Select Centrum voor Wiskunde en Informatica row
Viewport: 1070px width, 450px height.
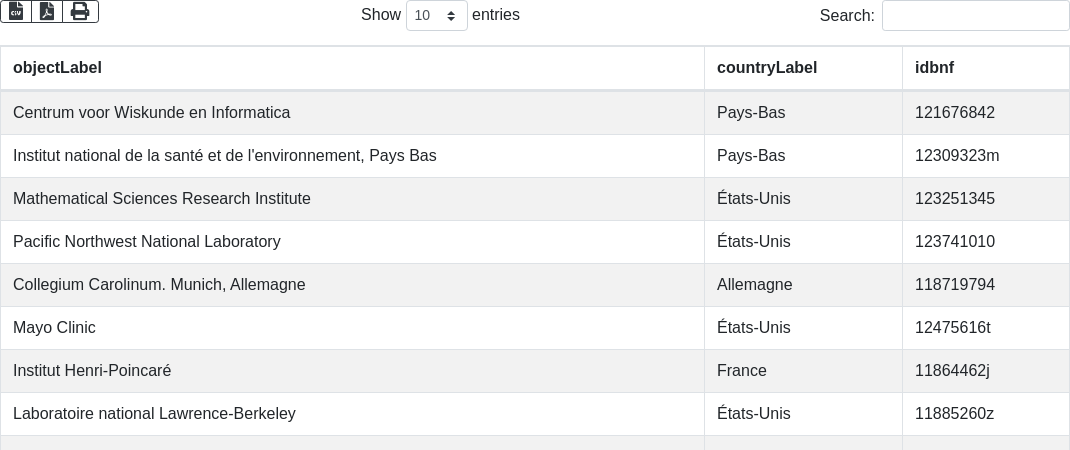535,113
